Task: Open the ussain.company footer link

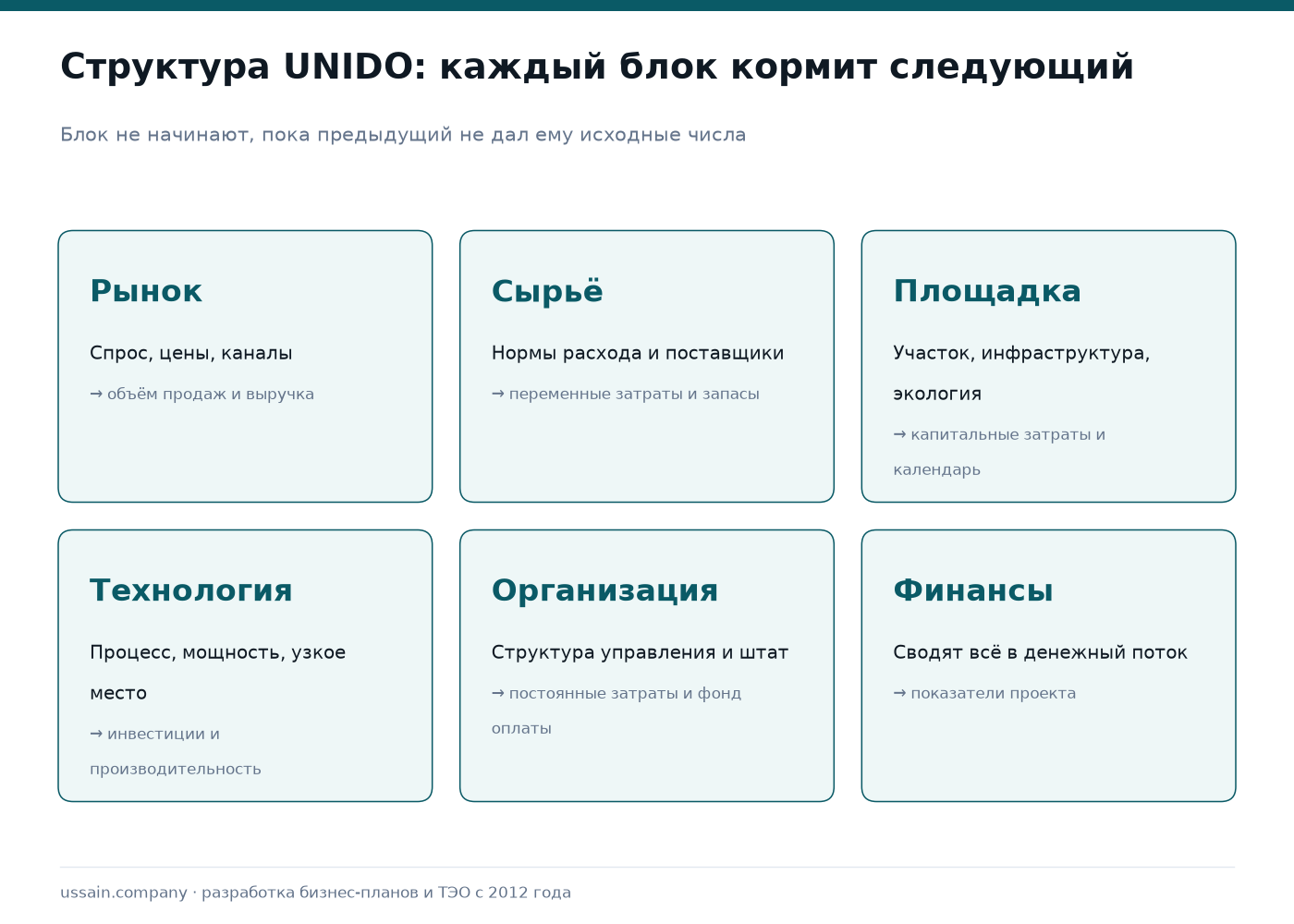Action: pyautogui.click(x=124, y=893)
